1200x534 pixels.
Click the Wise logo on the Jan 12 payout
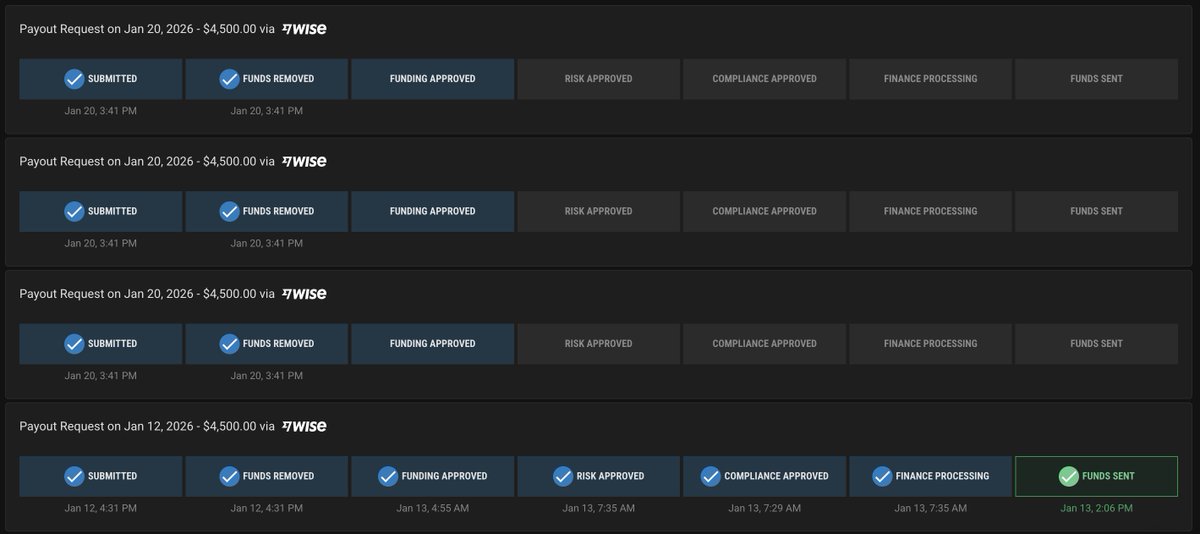[x=304, y=426]
